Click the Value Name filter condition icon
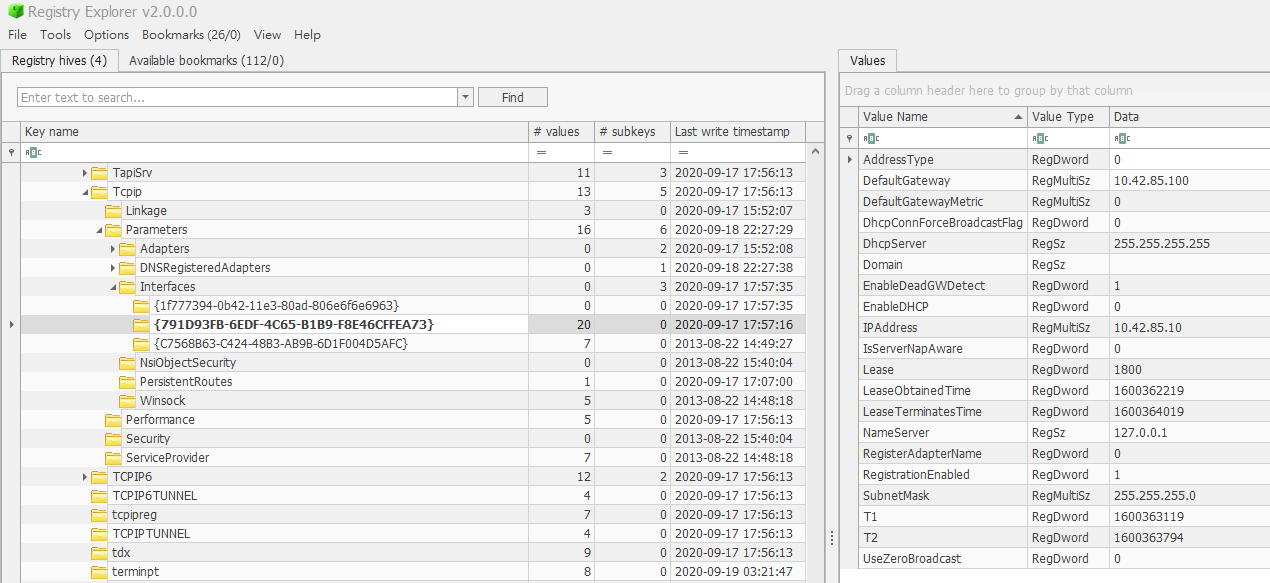This screenshot has width=1270, height=583. 871,138
